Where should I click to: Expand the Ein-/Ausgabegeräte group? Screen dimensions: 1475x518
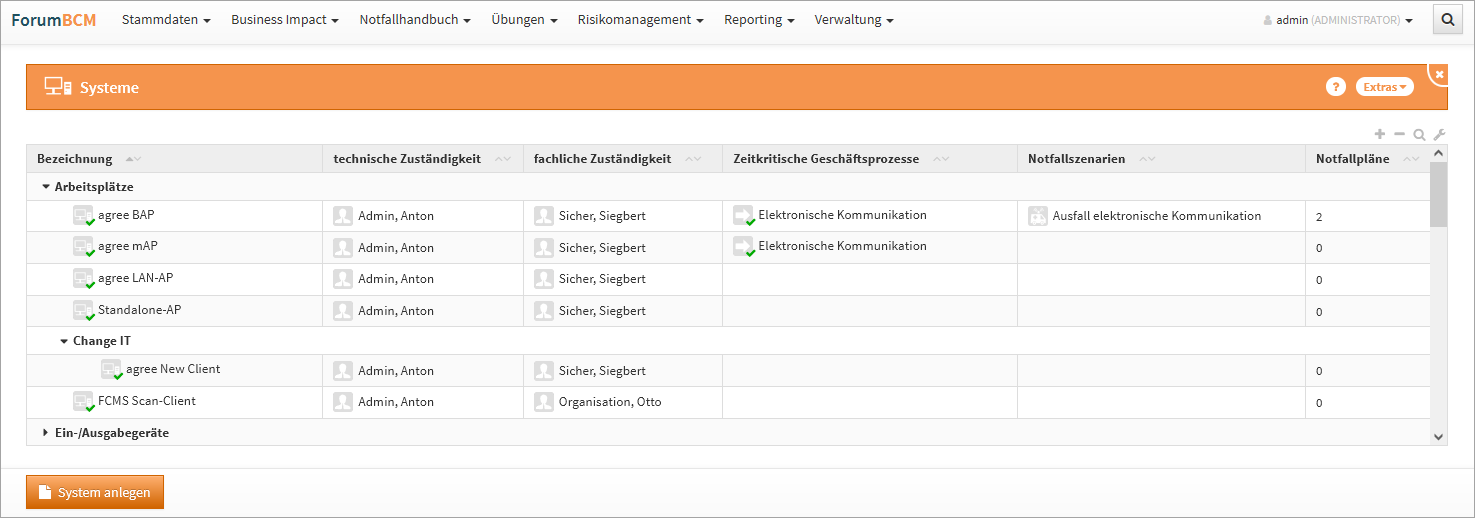click(46, 433)
